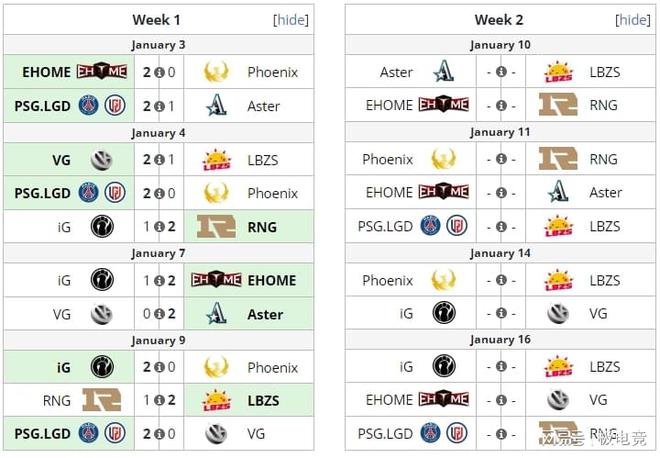Select the Aster logo beside PSG.LGD on January 3
Viewport: 660px width, 458px height.
(x=217, y=105)
